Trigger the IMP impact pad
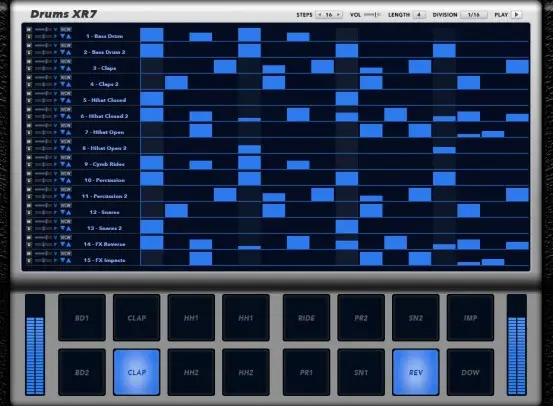553x406 pixels. 470,318
